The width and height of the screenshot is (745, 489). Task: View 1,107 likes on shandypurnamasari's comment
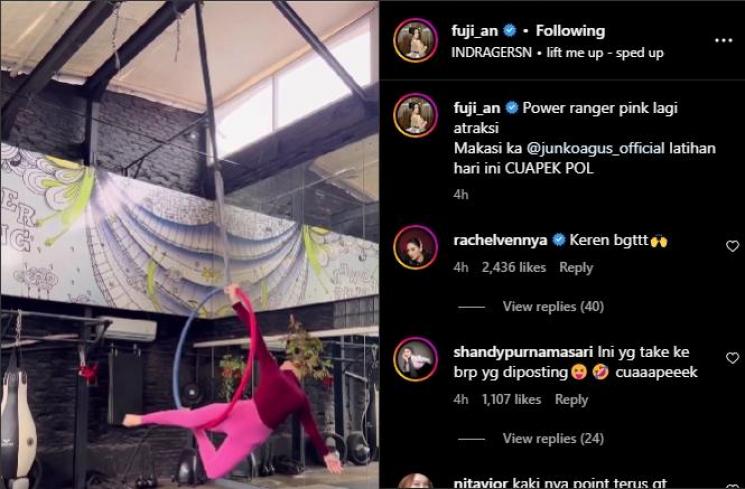point(511,400)
